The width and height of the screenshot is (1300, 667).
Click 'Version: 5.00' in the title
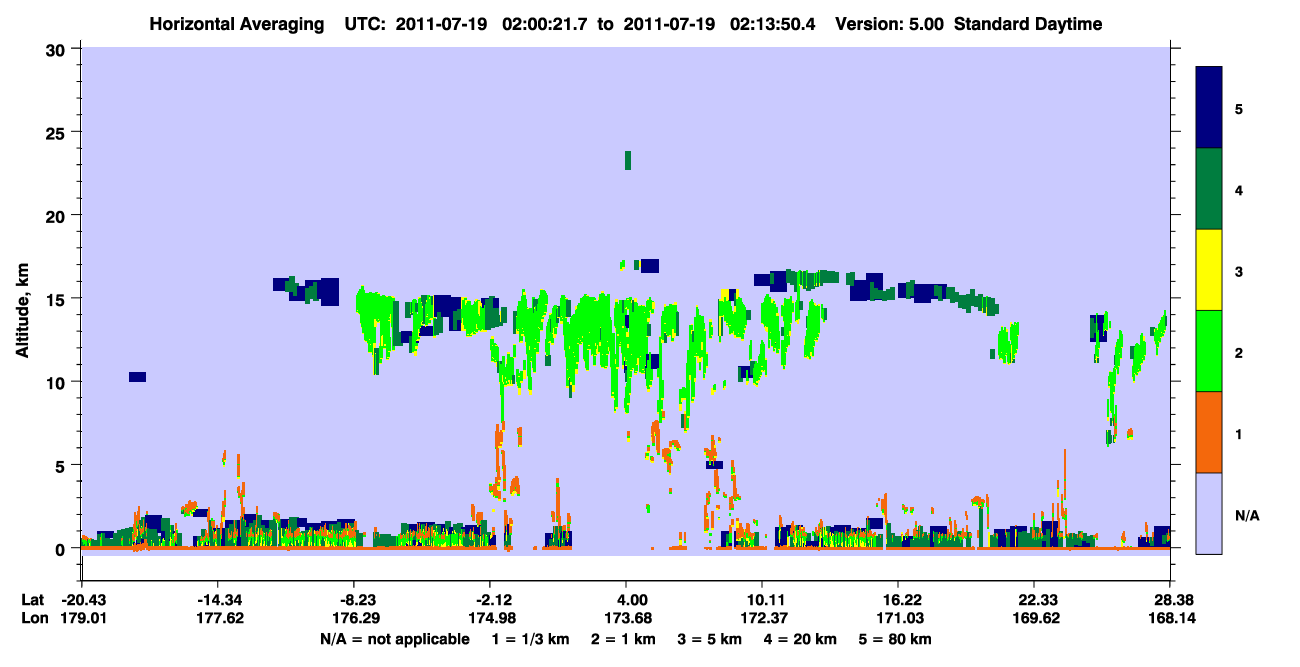click(x=890, y=24)
